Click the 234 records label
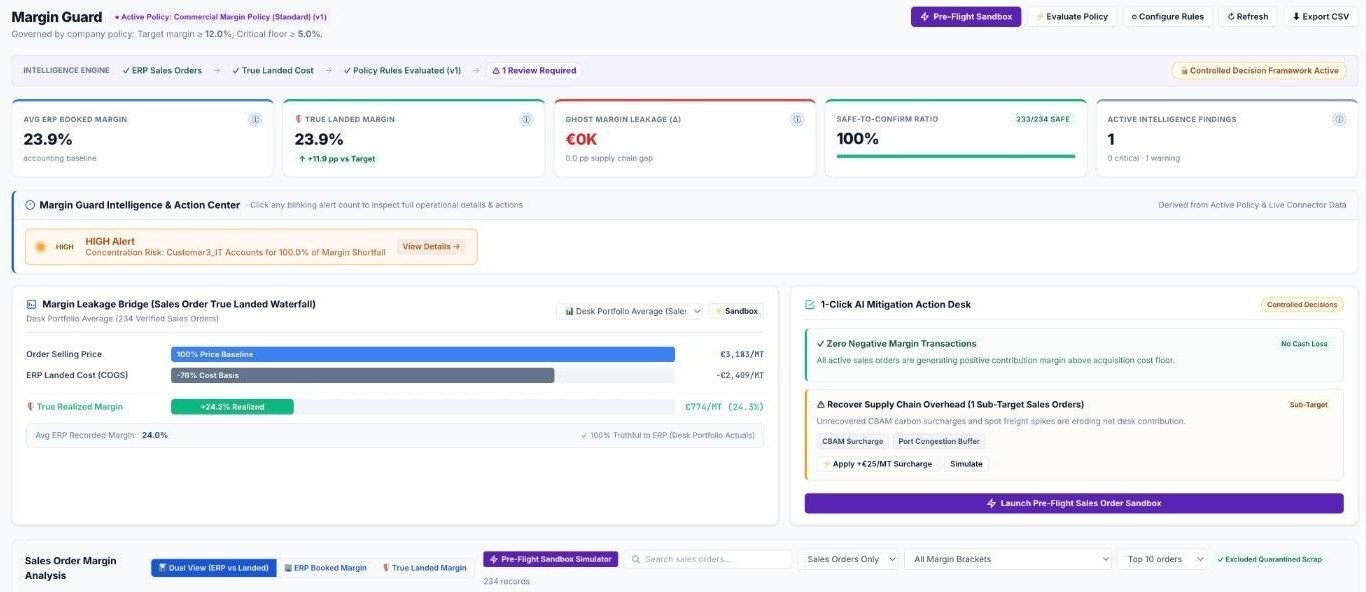Viewport: 1366px width, 592px height. click(x=506, y=581)
